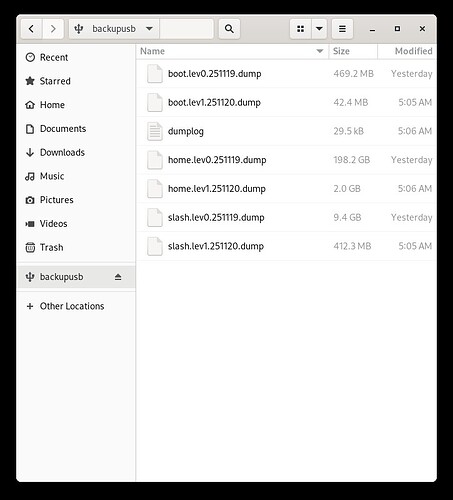Image resolution: width=453 pixels, height=500 pixels.
Task: Sort by the Size column header
Action: [353, 51]
